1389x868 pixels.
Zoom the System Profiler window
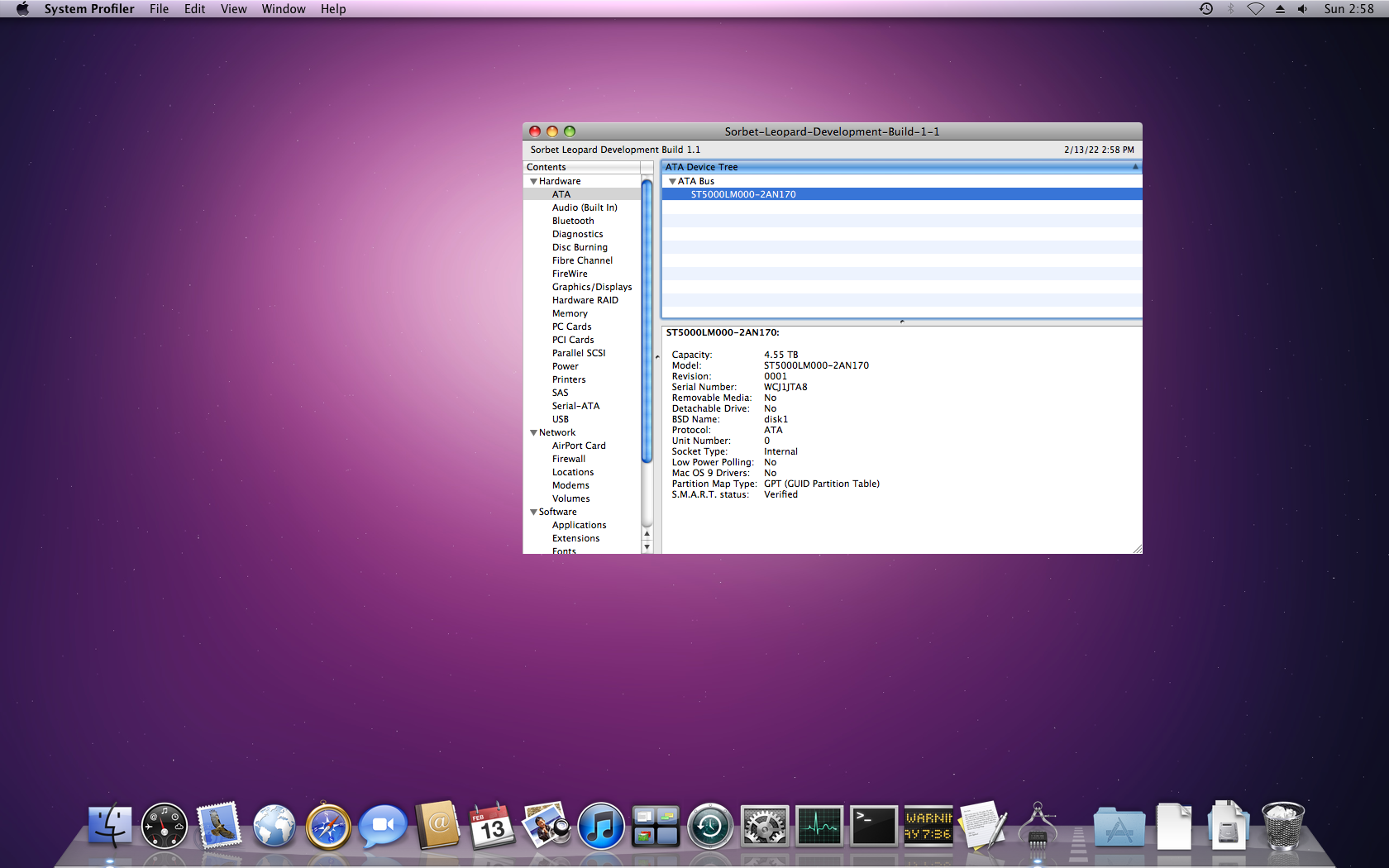tap(569, 131)
